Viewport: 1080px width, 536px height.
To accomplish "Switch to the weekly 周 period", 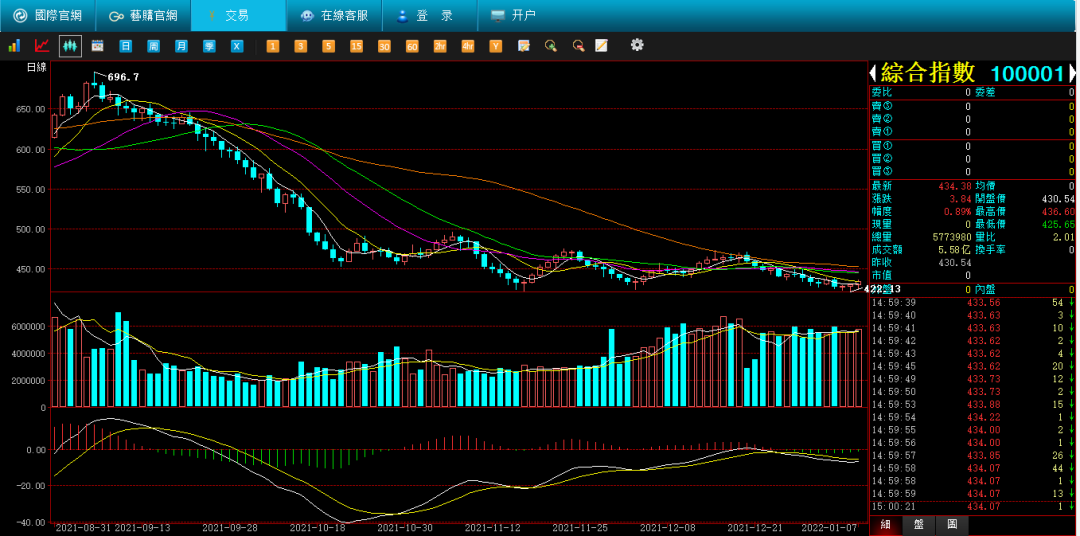I will coord(154,46).
